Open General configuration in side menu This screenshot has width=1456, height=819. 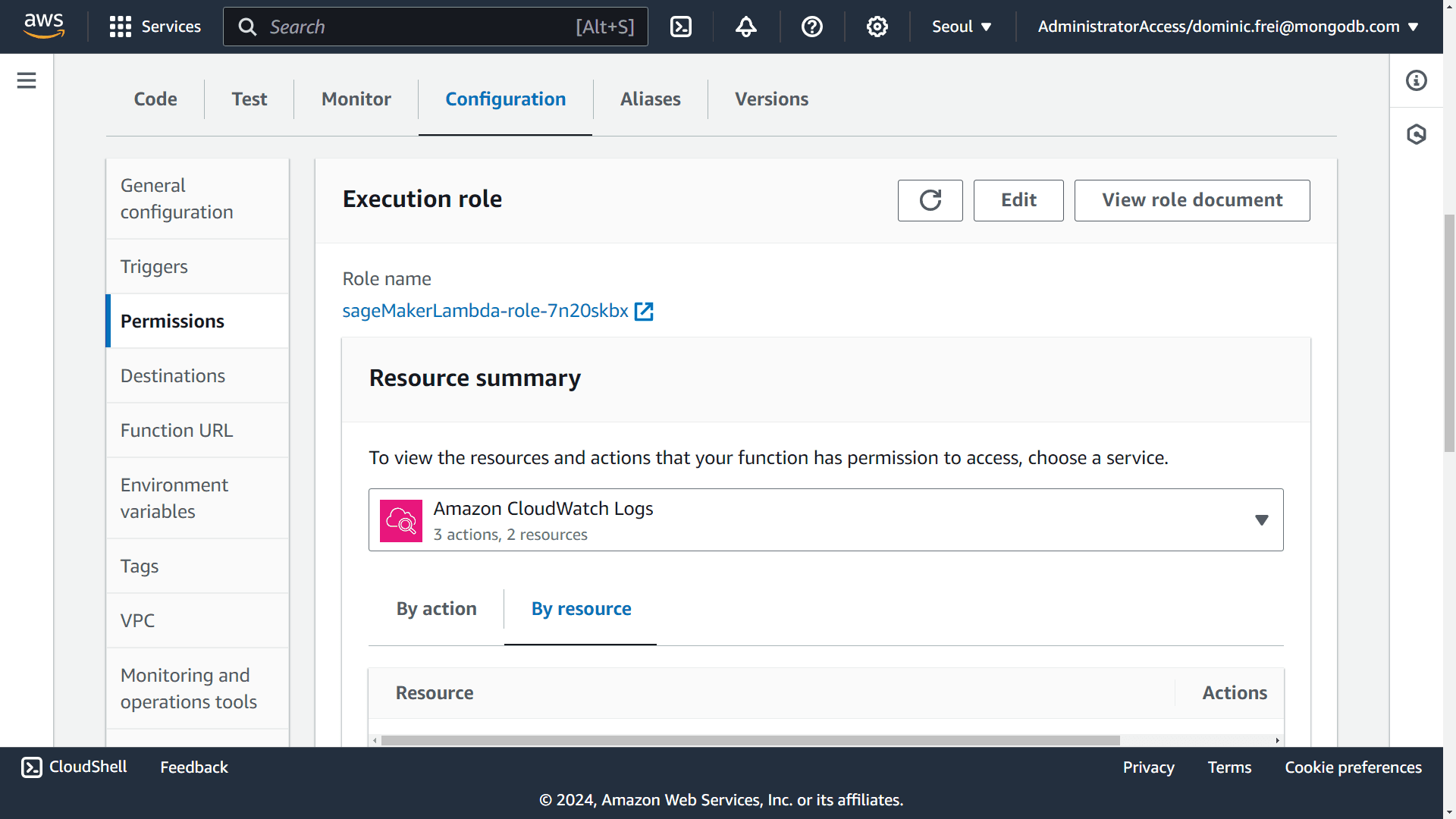coord(197,199)
